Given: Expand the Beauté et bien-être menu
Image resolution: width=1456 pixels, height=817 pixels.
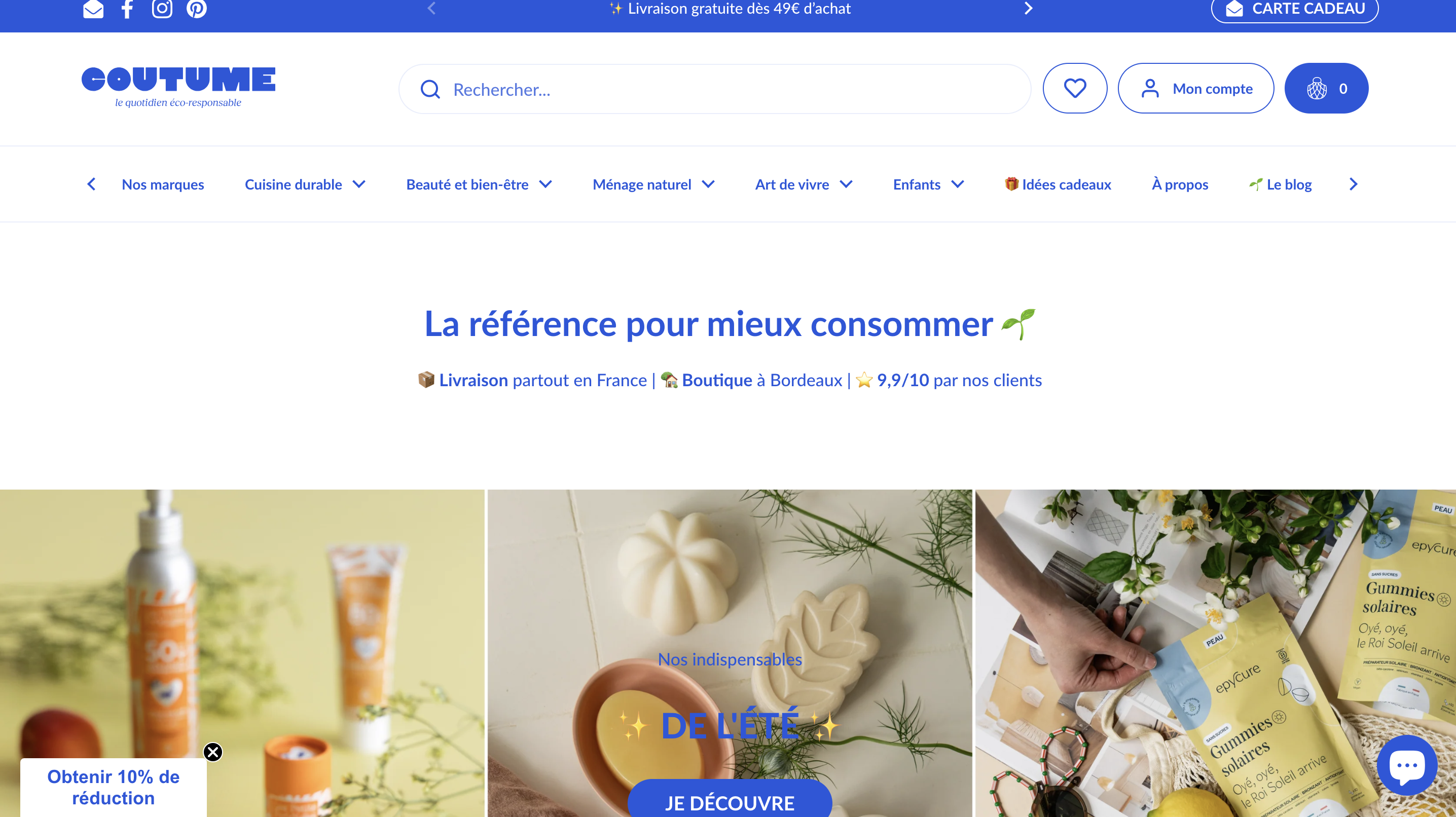Looking at the screenshot, I should pos(479,184).
